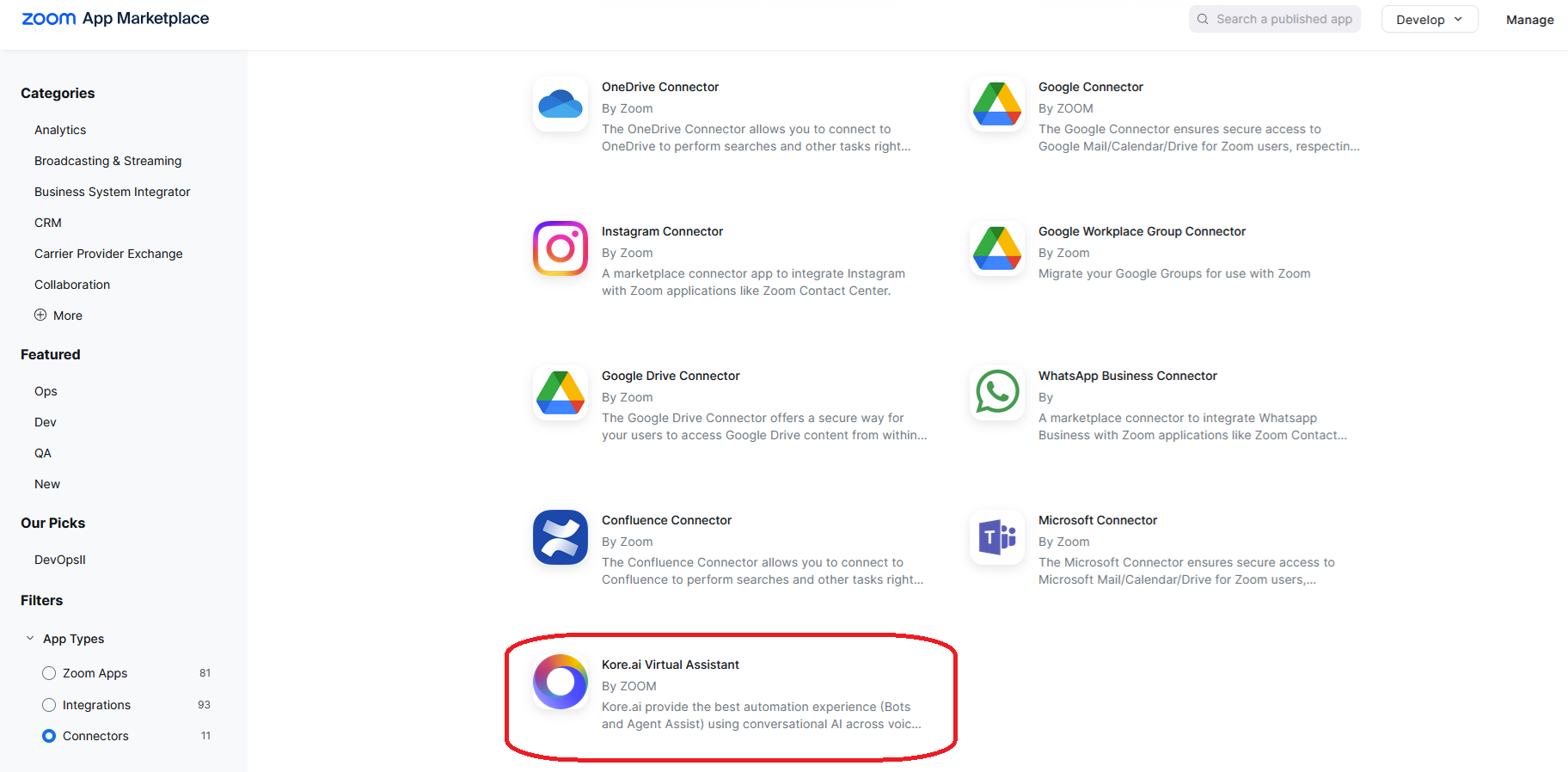Screen dimensions: 1568x772
Task: Click the Google Workplace Group Connector icon
Action: [997, 248]
